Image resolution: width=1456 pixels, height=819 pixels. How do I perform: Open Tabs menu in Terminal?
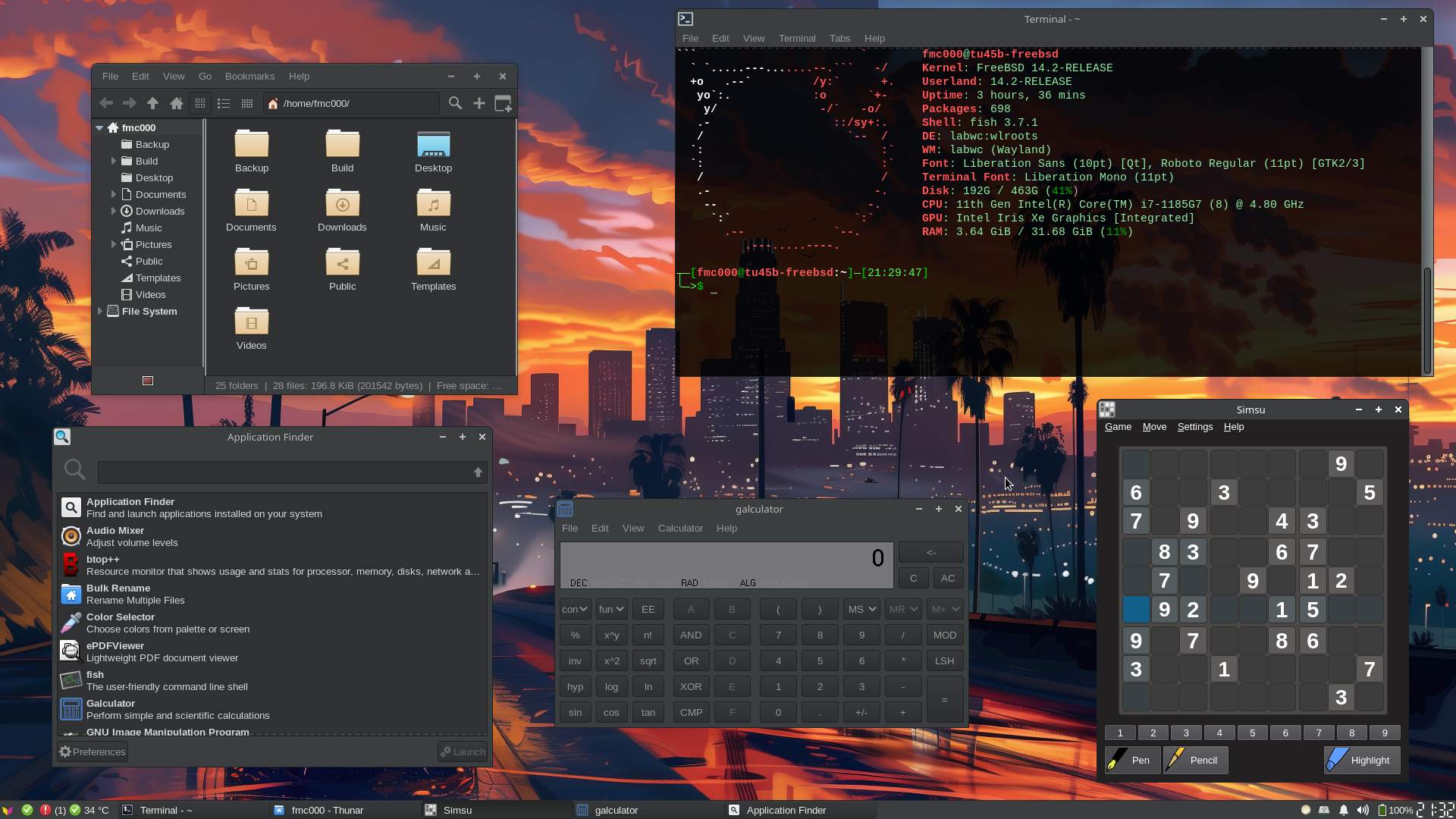[x=839, y=38]
